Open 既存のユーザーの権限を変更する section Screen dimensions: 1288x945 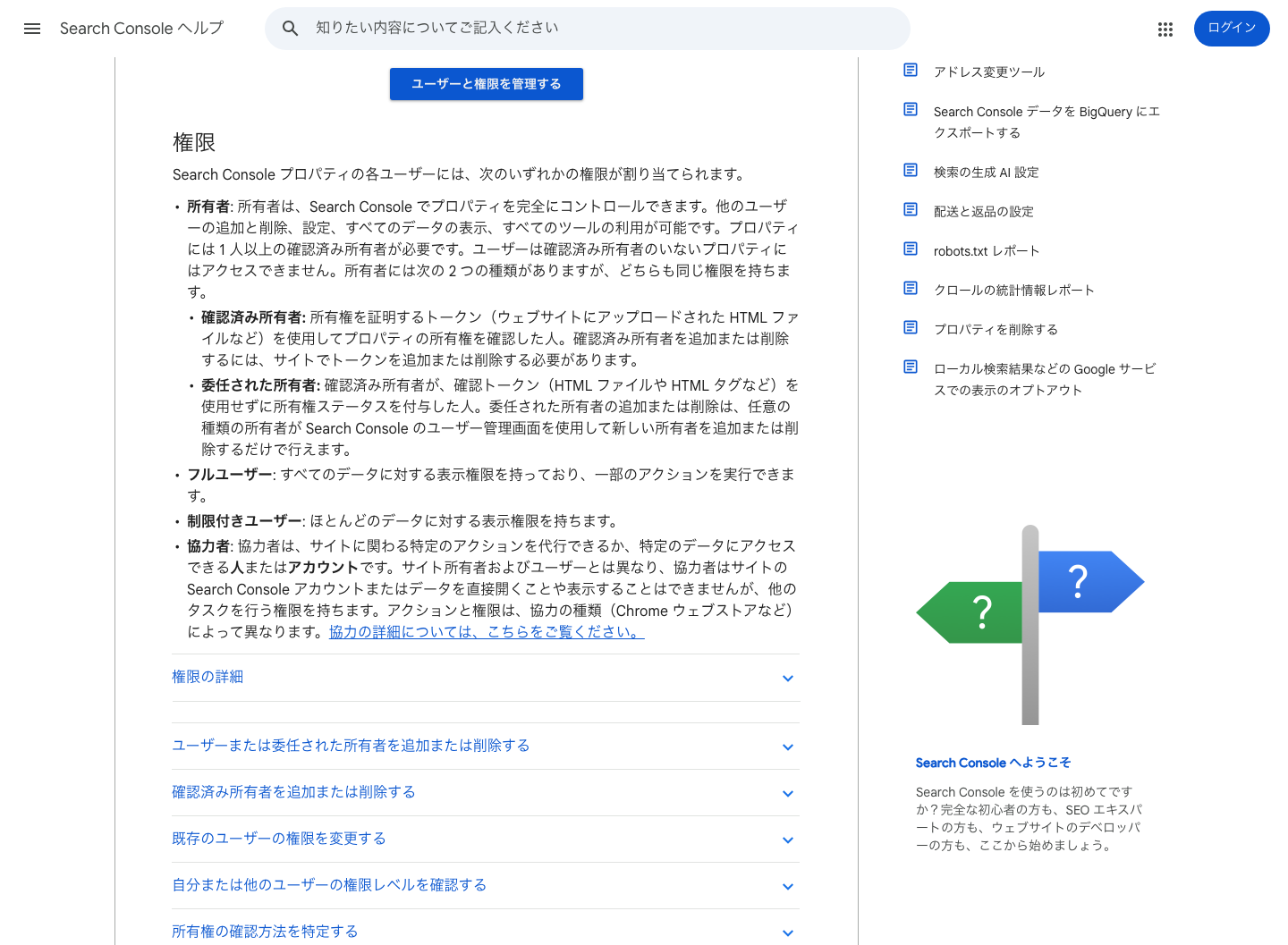(x=279, y=839)
